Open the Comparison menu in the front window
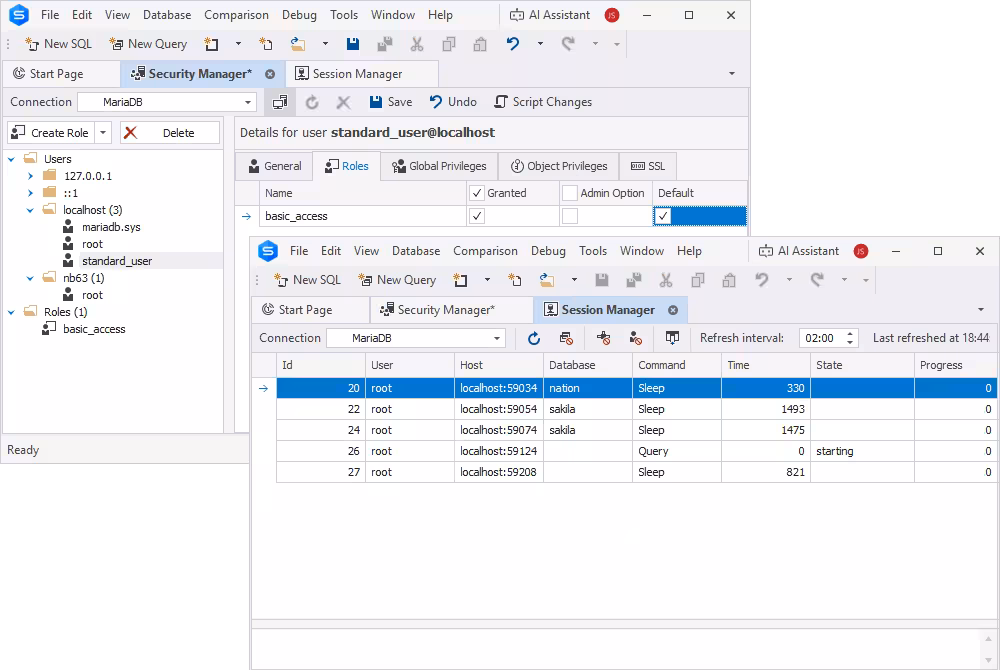This screenshot has height=670, width=1000. coord(485,251)
